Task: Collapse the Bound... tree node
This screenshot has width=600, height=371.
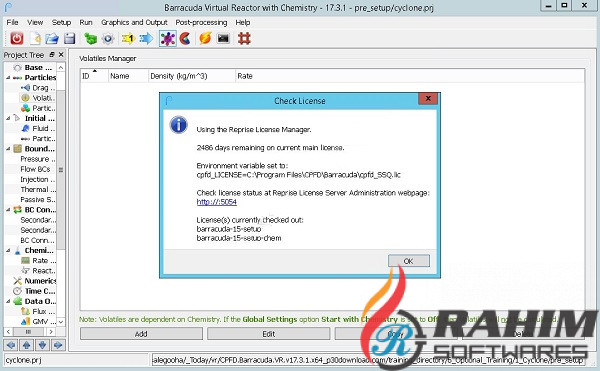Action: 8,149
